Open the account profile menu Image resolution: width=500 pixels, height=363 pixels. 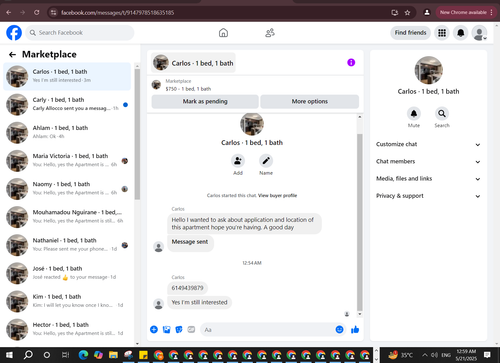479,33
